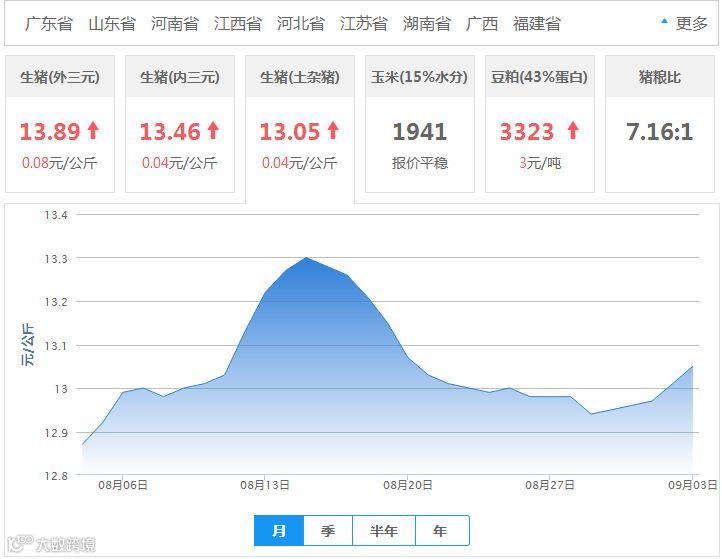Image resolution: width=722 pixels, height=559 pixels.
Task: Go to 福建省 province
Action: click(537, 23)
